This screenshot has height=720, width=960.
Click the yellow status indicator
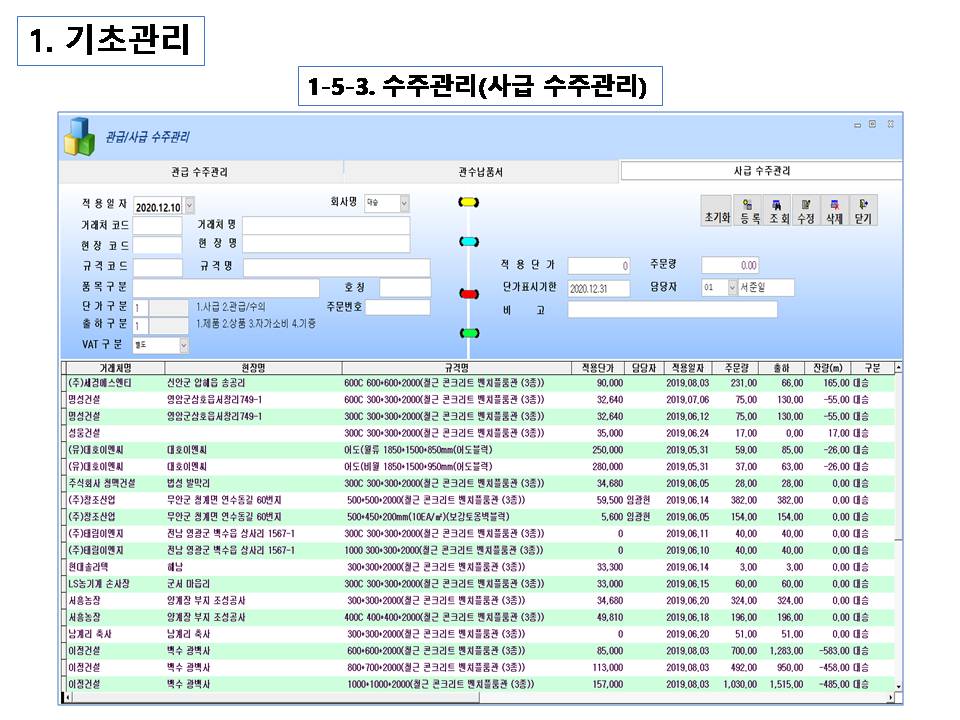(469, 202)
